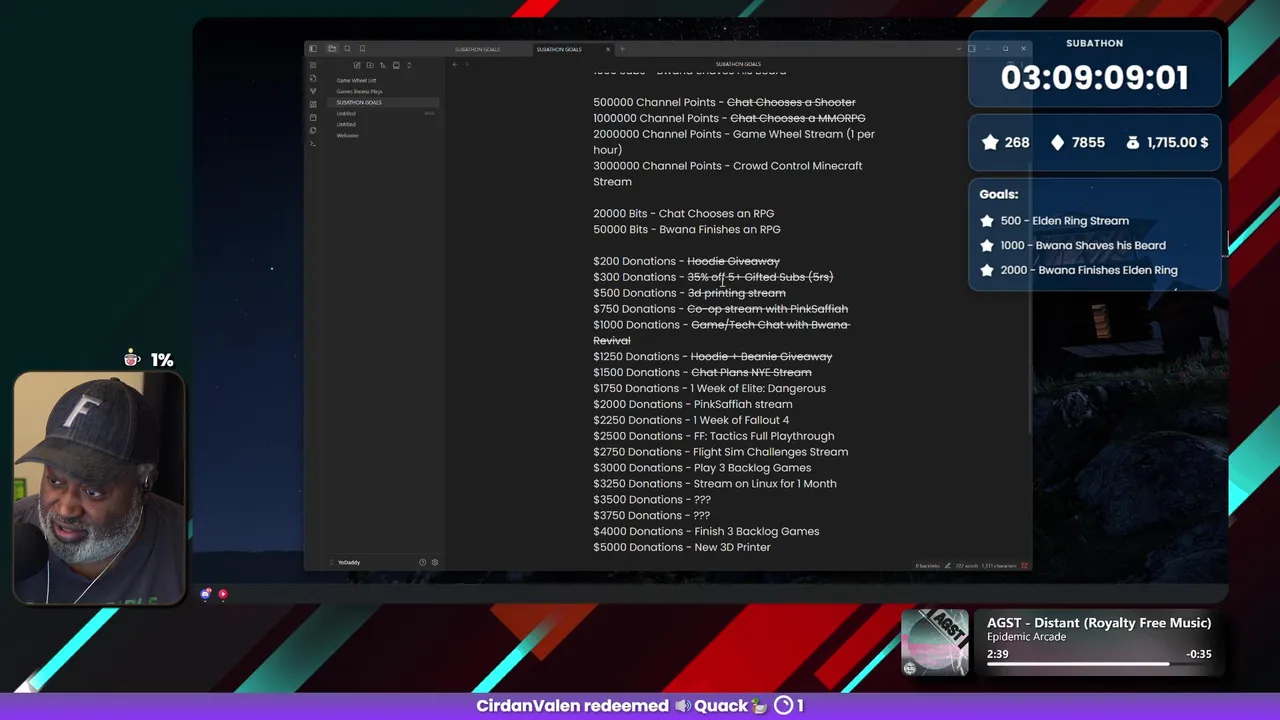Image resolution: width=1280 pixels, height=720 pixels.
Task: Click the '$4000 Donations - Finish 3 Backlog Games' line
Action: click(x=706, y=531)
